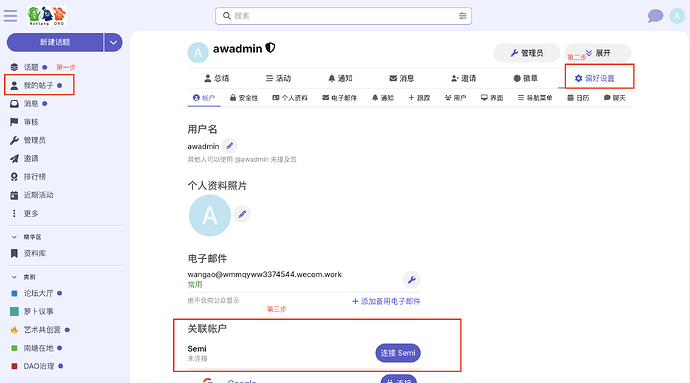The image size is (690, 383).
Task: Click the awadmin avatar beside profile name
Action: click(198, 53)
